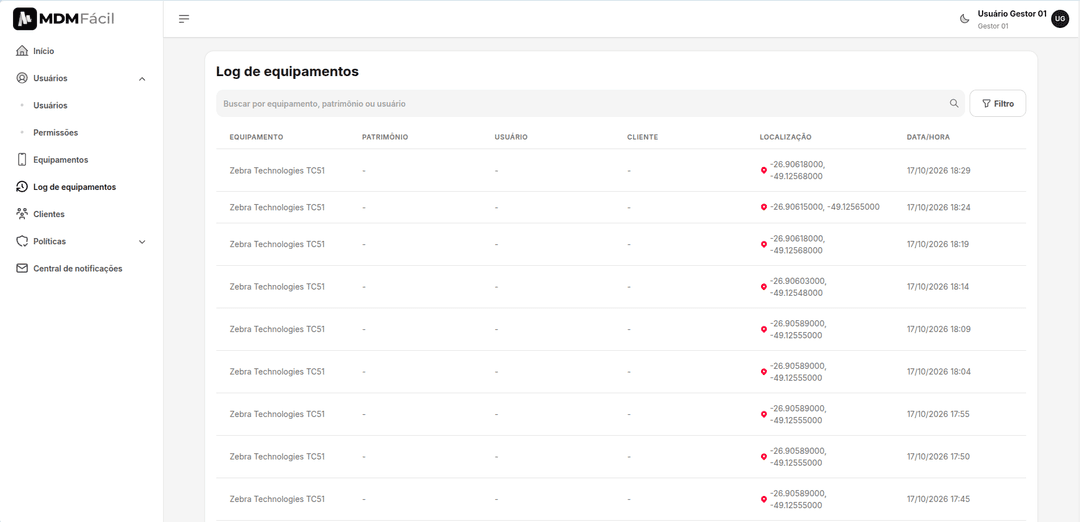Image resolution: width=1080 pixels, height=522 pixels.
Task: Click timestamp 17/10/2026 18:24
Action: click(938, 207)
